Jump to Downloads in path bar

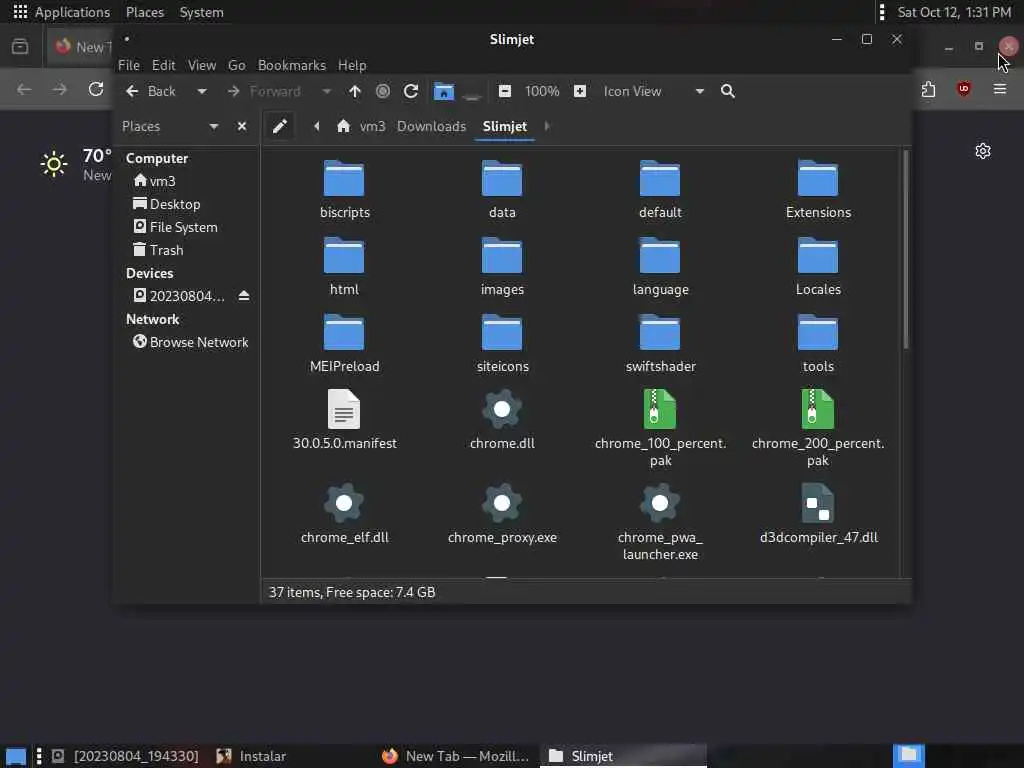point(432,126)
